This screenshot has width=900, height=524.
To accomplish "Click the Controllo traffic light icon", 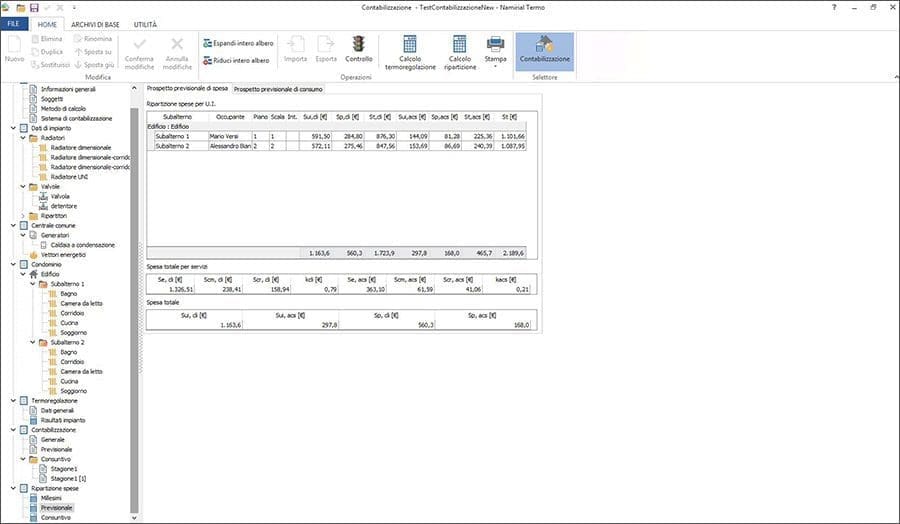I will tap(358, 44).
